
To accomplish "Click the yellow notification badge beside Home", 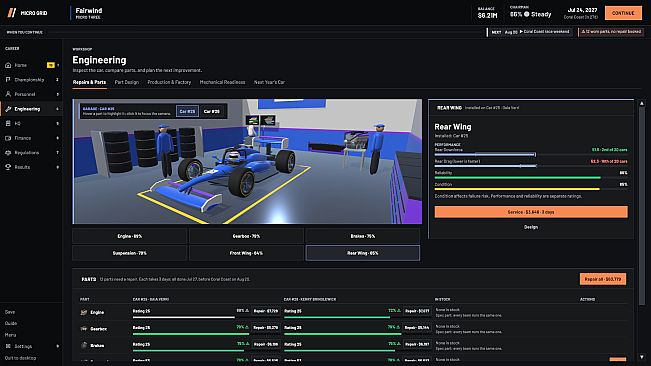I will [x=51, y=65].
